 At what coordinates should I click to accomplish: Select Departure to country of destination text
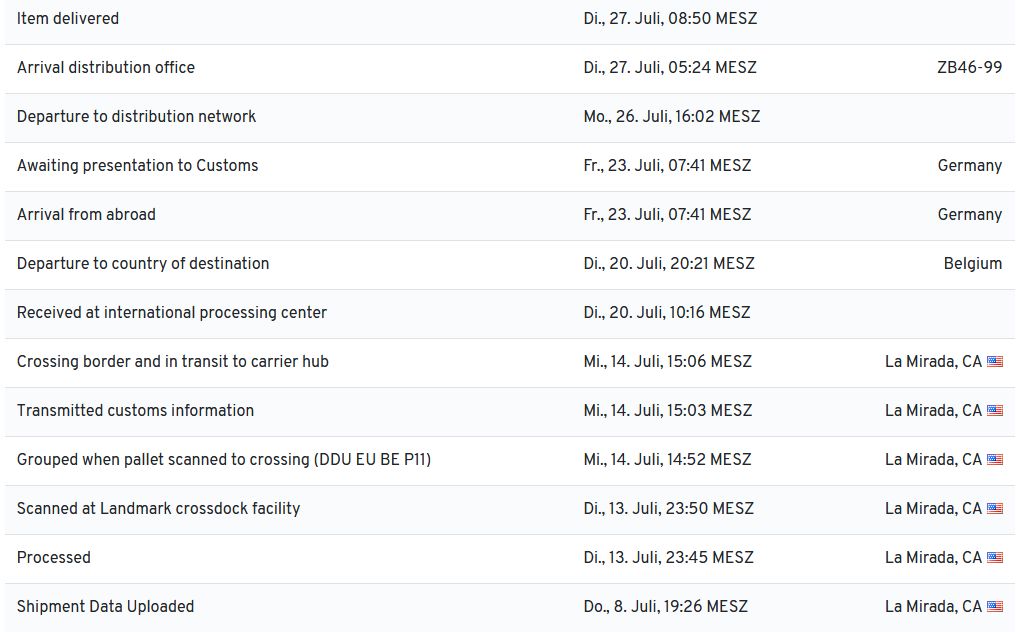143,264
